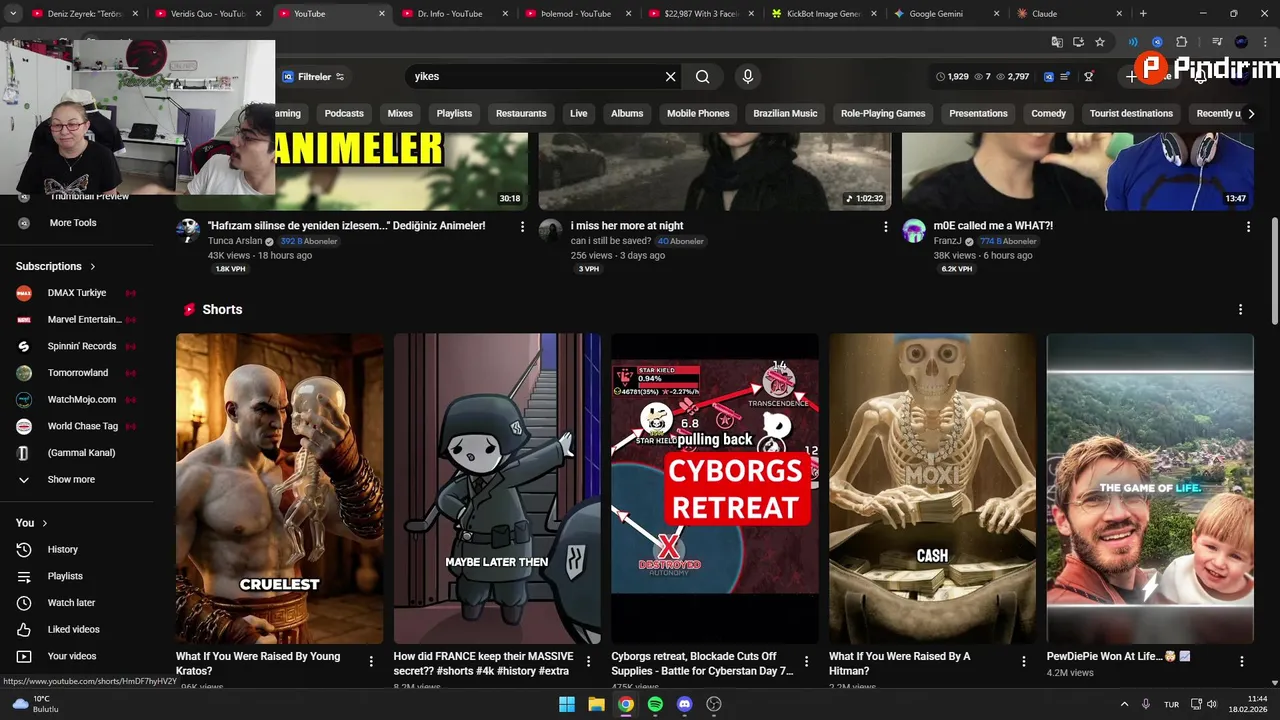Open Chrome profile avatar
Image resolution: width=1280 pixels, height=720 pixels.
1241,42
